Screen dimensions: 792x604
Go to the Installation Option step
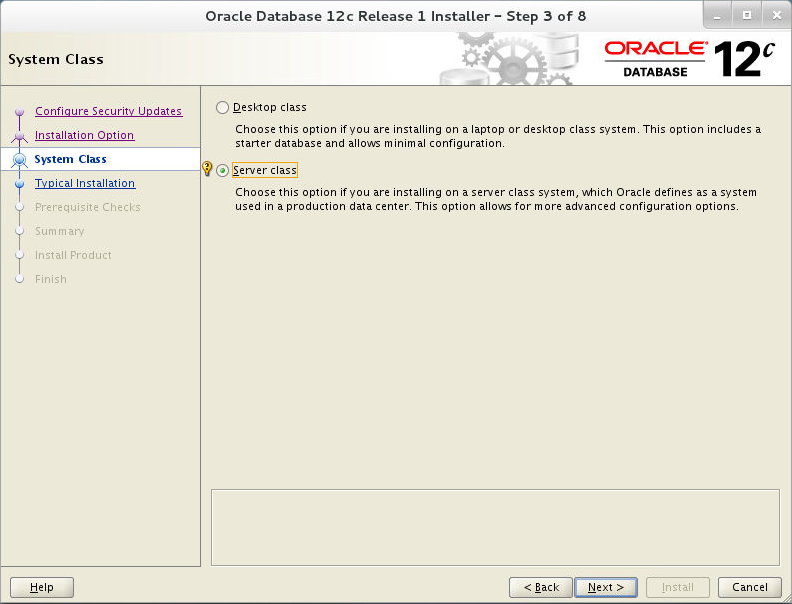tap(84, 135)
